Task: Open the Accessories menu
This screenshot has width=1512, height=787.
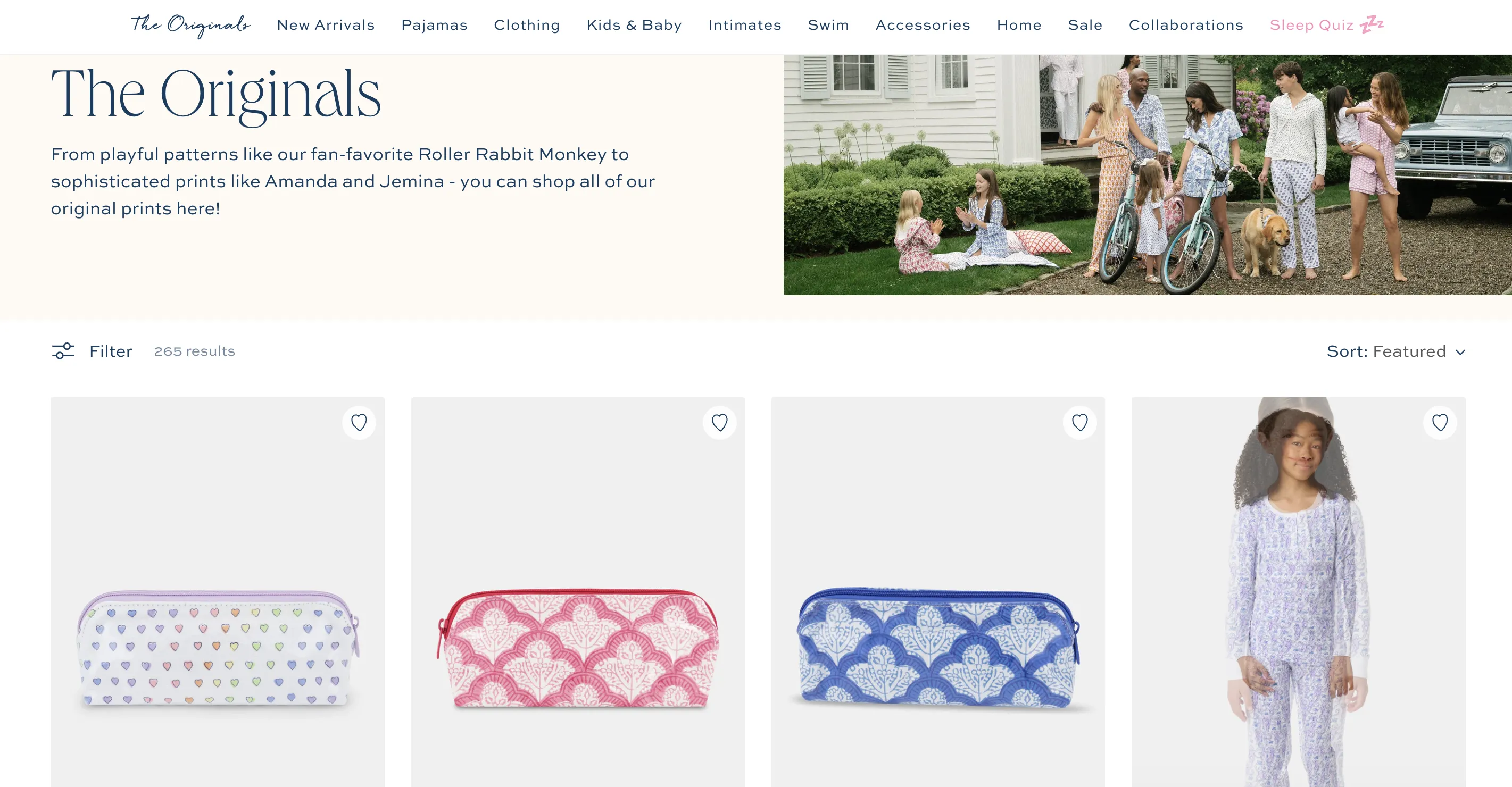Action: pos(923,25)
